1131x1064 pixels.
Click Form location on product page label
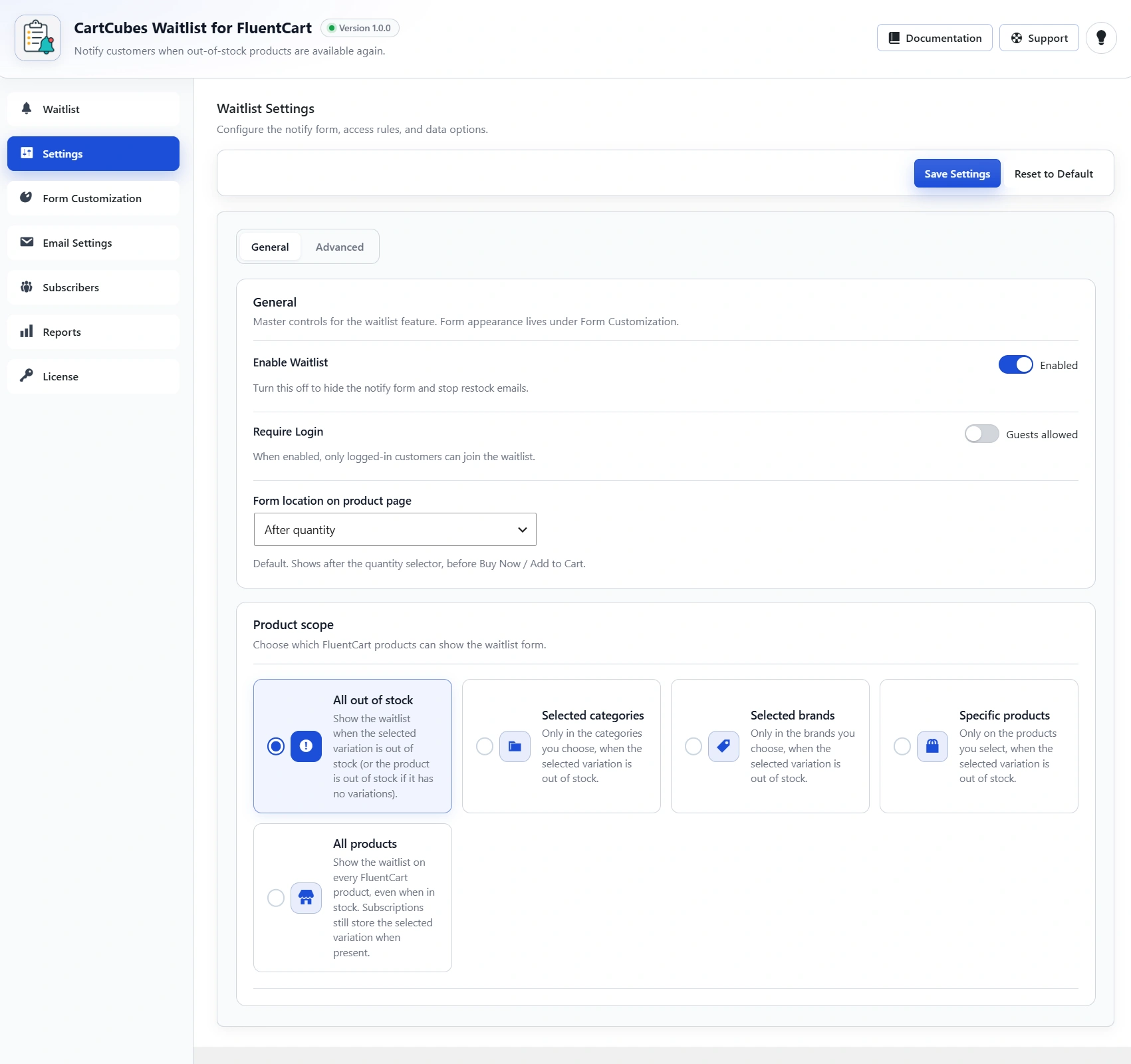point(332,501)
